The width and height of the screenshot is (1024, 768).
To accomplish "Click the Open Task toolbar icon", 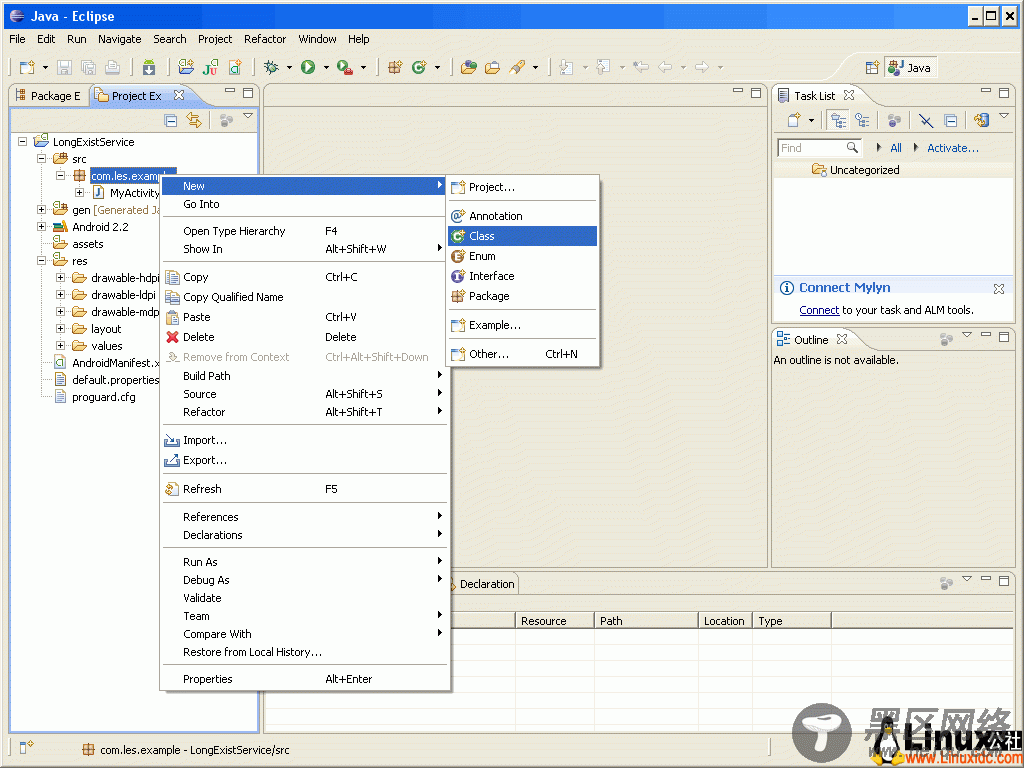I will tap(492, 67).
